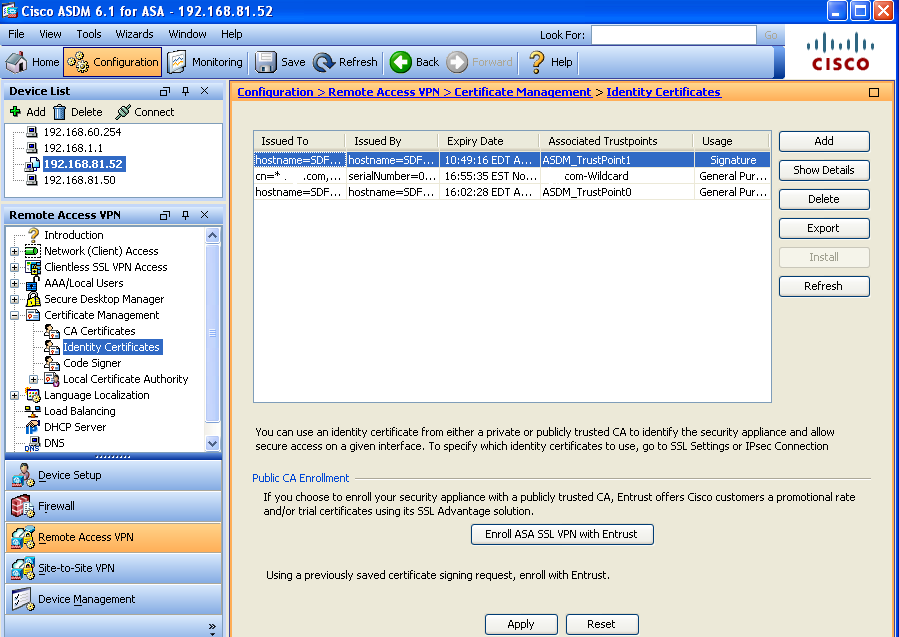Click the Export button
This screenshot has height=637, width=899.
pos(824,228)
